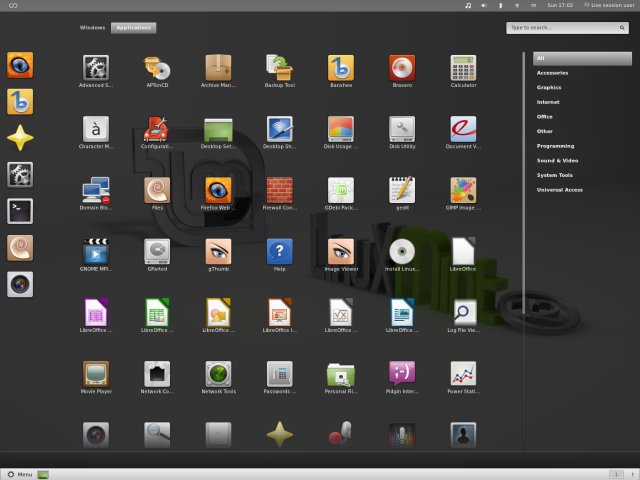Open the Live session user menu
This screenshot has height=480, width=640.
pos(609,5)
